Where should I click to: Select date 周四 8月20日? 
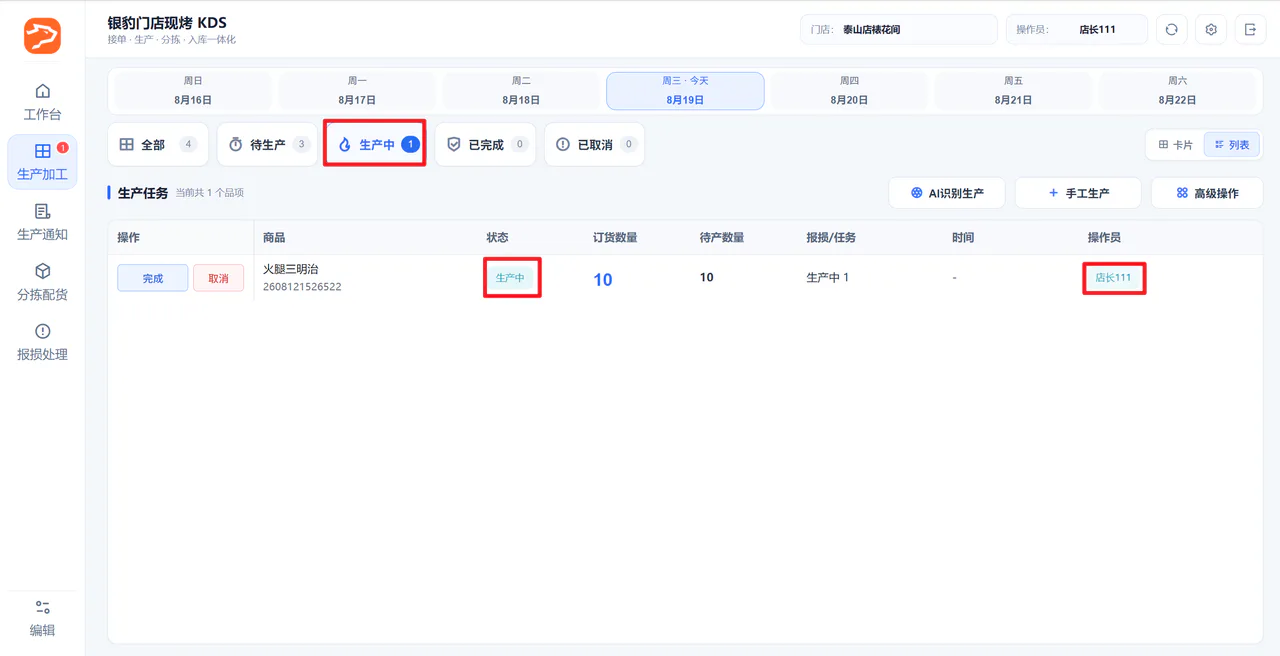(x=849, y=90)
